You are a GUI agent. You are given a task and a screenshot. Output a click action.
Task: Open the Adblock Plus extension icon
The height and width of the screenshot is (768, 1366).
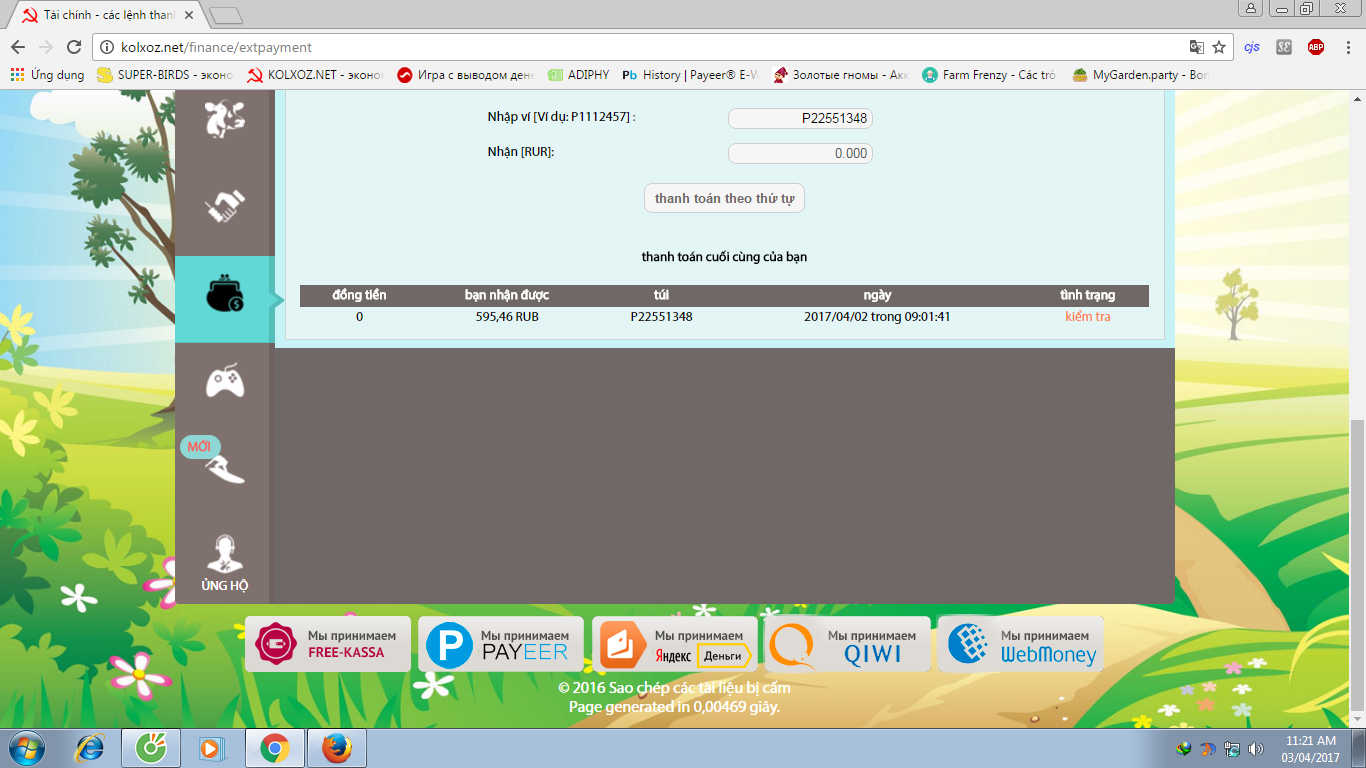[1316, 47]
